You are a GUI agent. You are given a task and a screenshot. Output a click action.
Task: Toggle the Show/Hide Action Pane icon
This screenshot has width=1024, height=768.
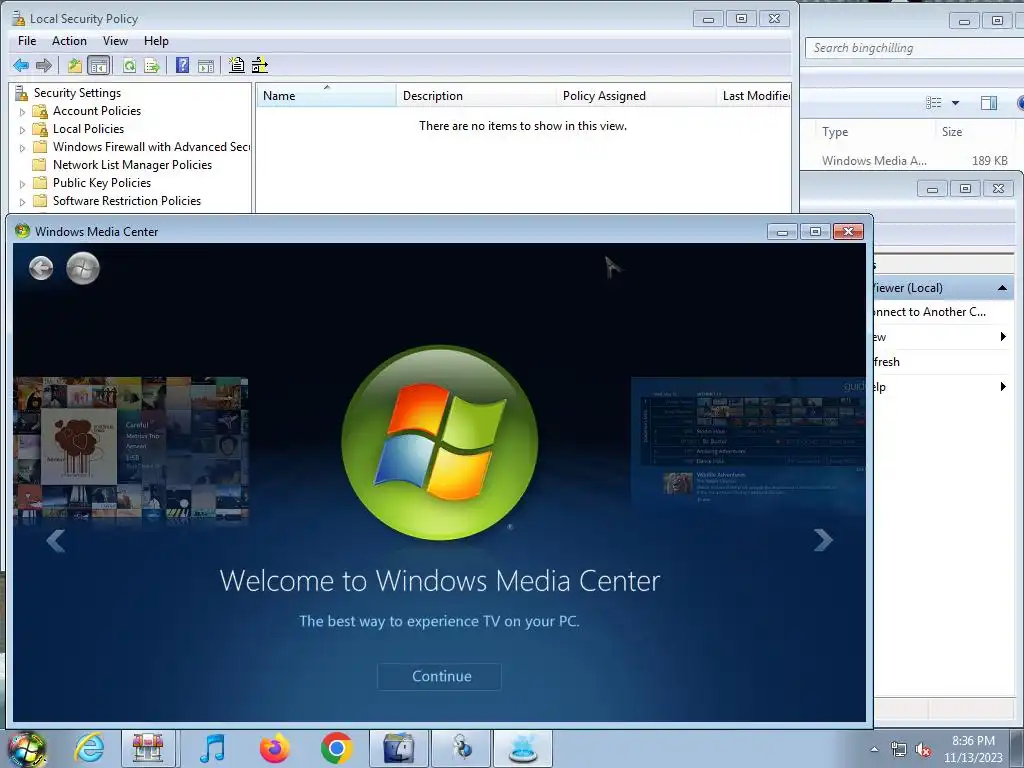coord(206,65)
